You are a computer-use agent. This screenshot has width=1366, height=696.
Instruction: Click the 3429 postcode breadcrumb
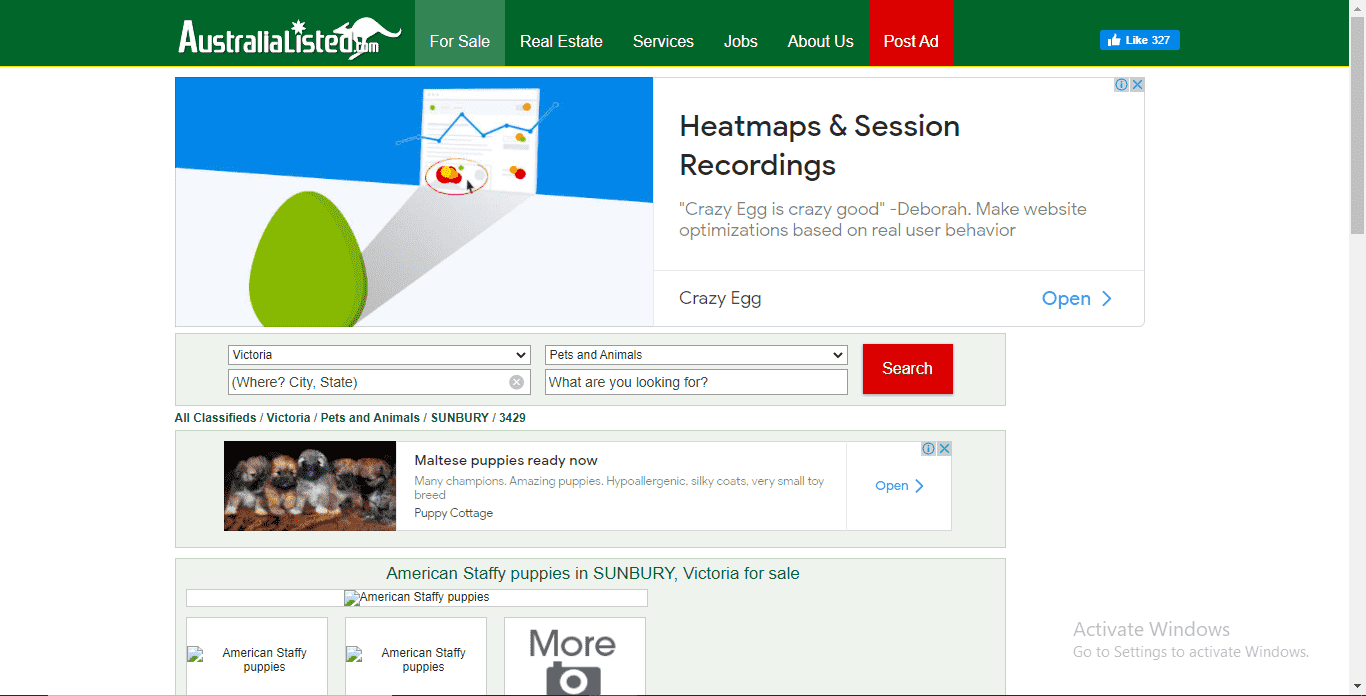coord(512,418)
